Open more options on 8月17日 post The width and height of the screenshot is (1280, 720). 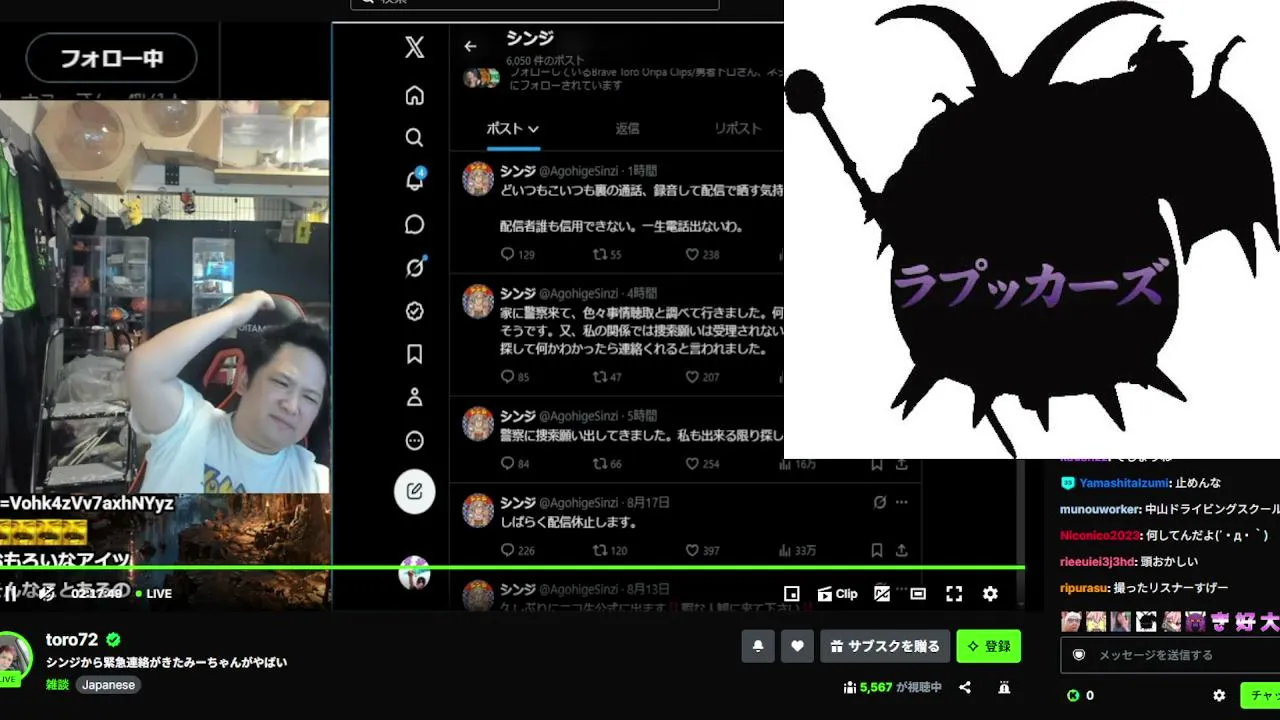tap(901, 502)
